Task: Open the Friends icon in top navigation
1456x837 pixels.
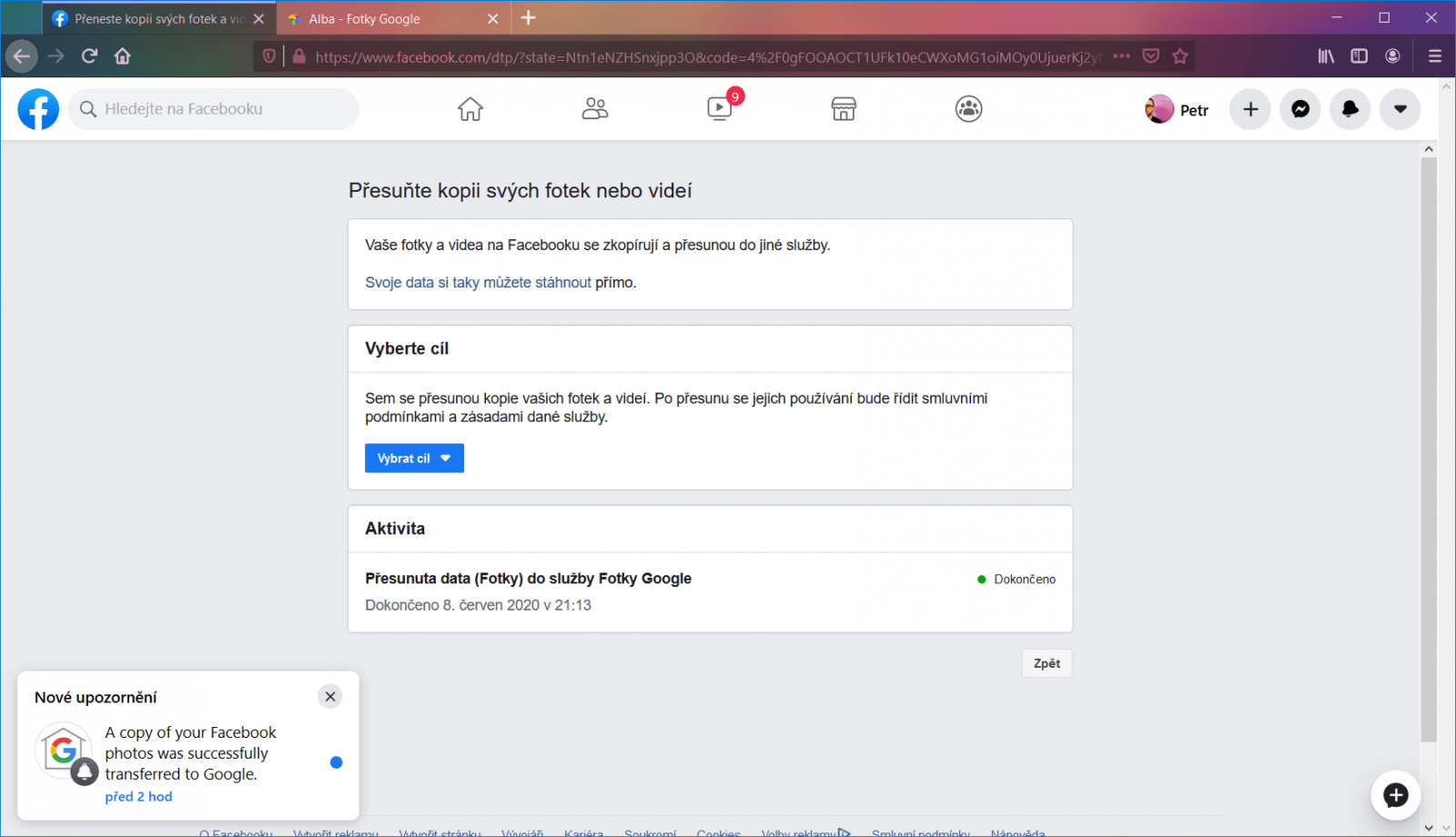Action: click(x=595, y=109)
